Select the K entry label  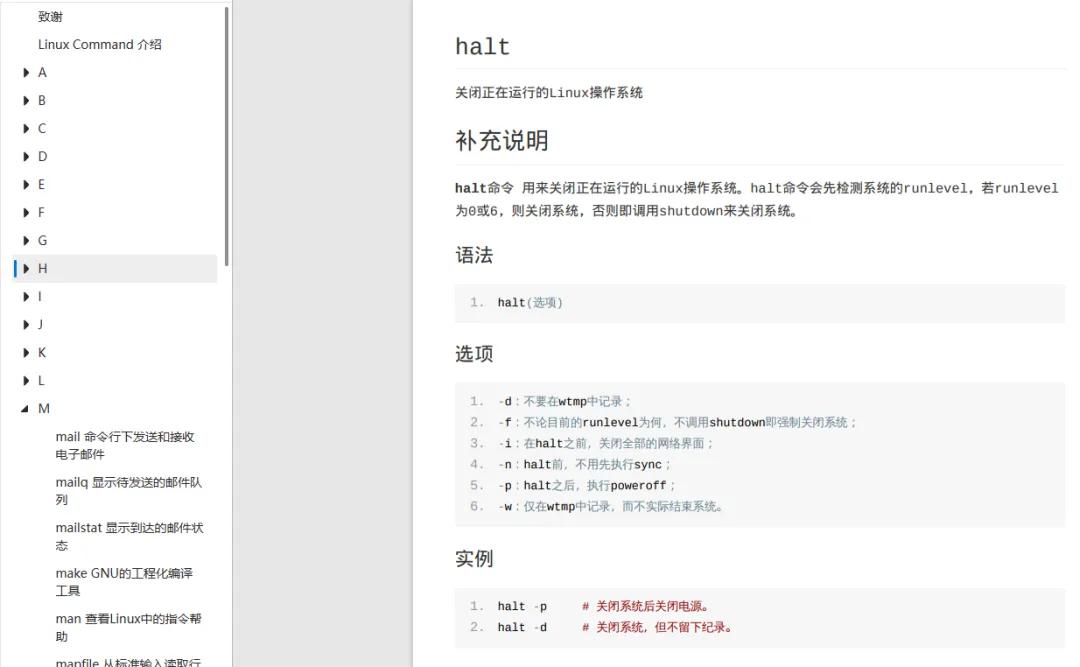click(42, 353)
